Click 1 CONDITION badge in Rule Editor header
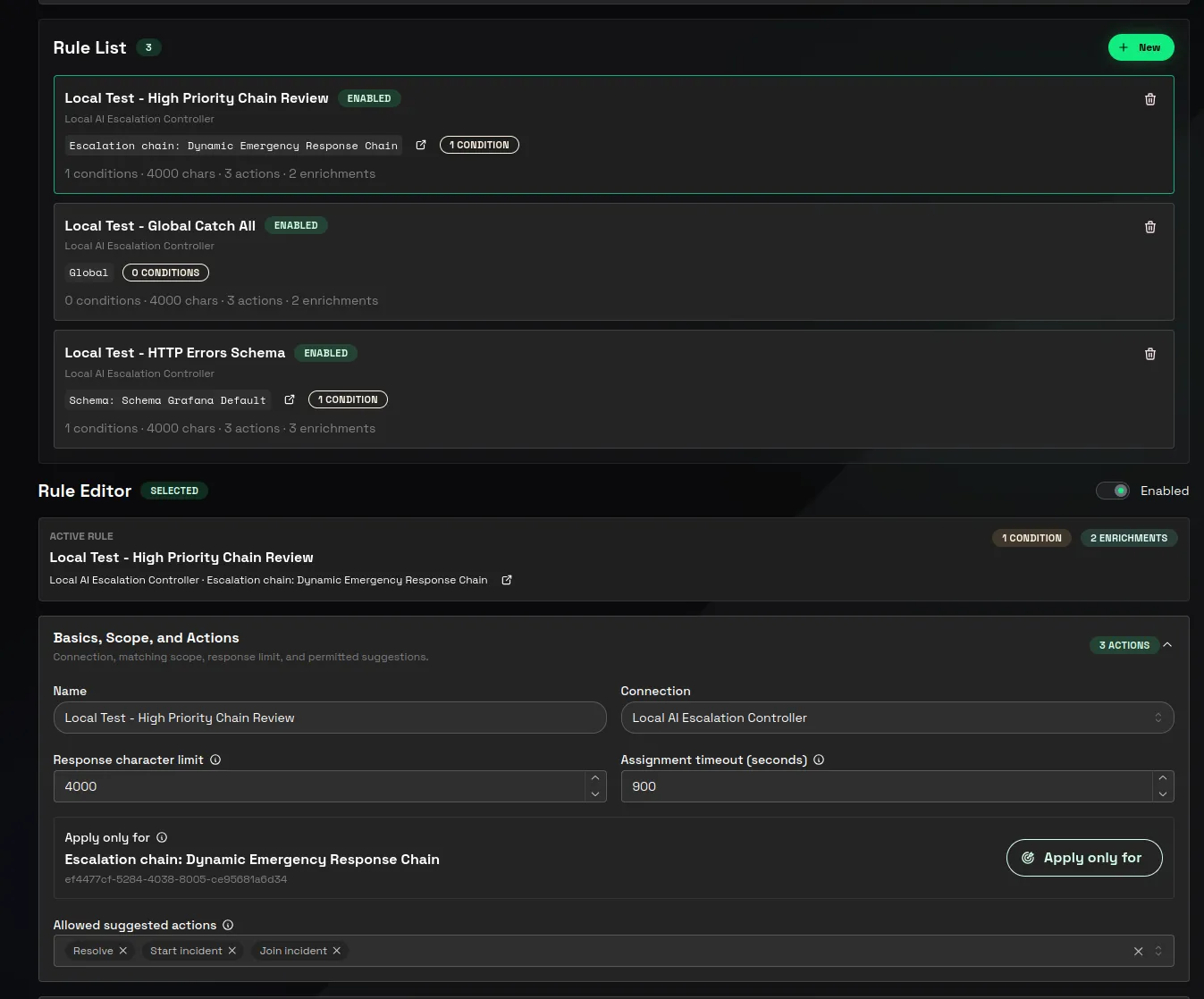The image size is (1204, 999). coord(1031,538)
